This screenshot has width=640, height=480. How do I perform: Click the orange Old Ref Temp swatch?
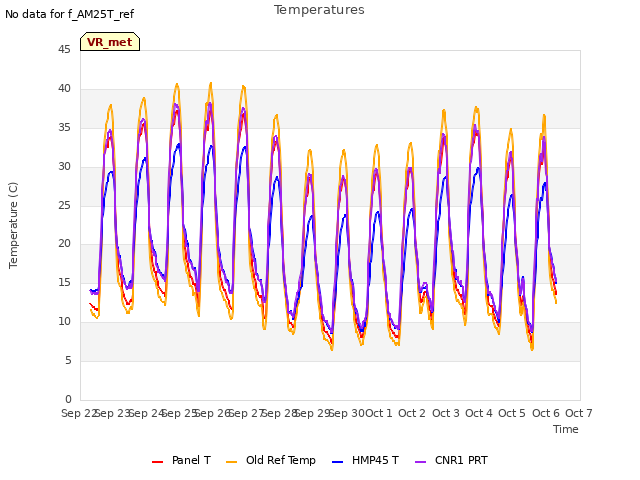pyautogui.click(x=231, y=462)
